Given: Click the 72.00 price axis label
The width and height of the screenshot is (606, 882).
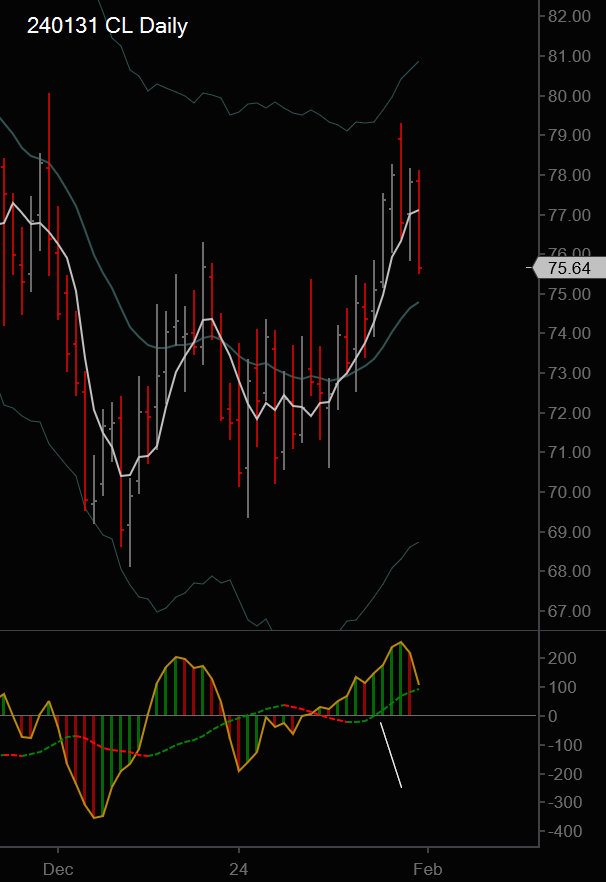Looking at the screenshot, I should click(x=569, y=413).
